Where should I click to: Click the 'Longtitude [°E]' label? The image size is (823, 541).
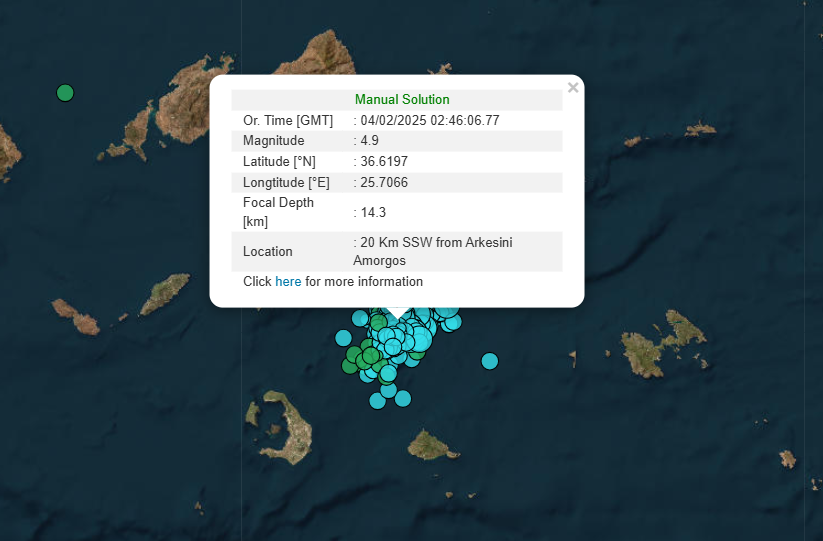[286, 183]
